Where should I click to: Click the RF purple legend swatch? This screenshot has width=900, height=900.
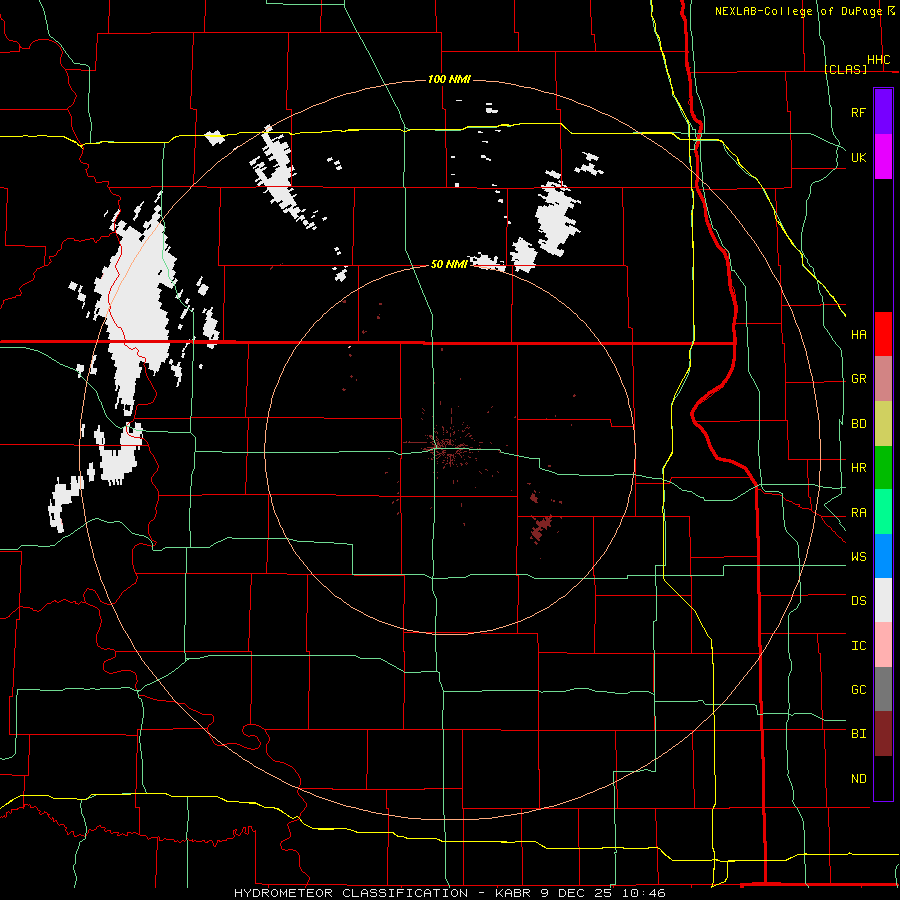click(x=883, y=112)
